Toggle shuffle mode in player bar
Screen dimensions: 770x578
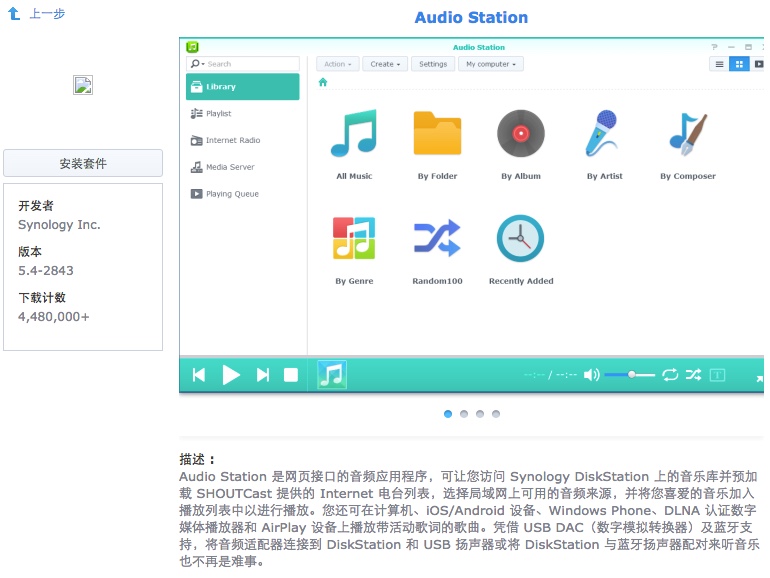pos(693,375)
